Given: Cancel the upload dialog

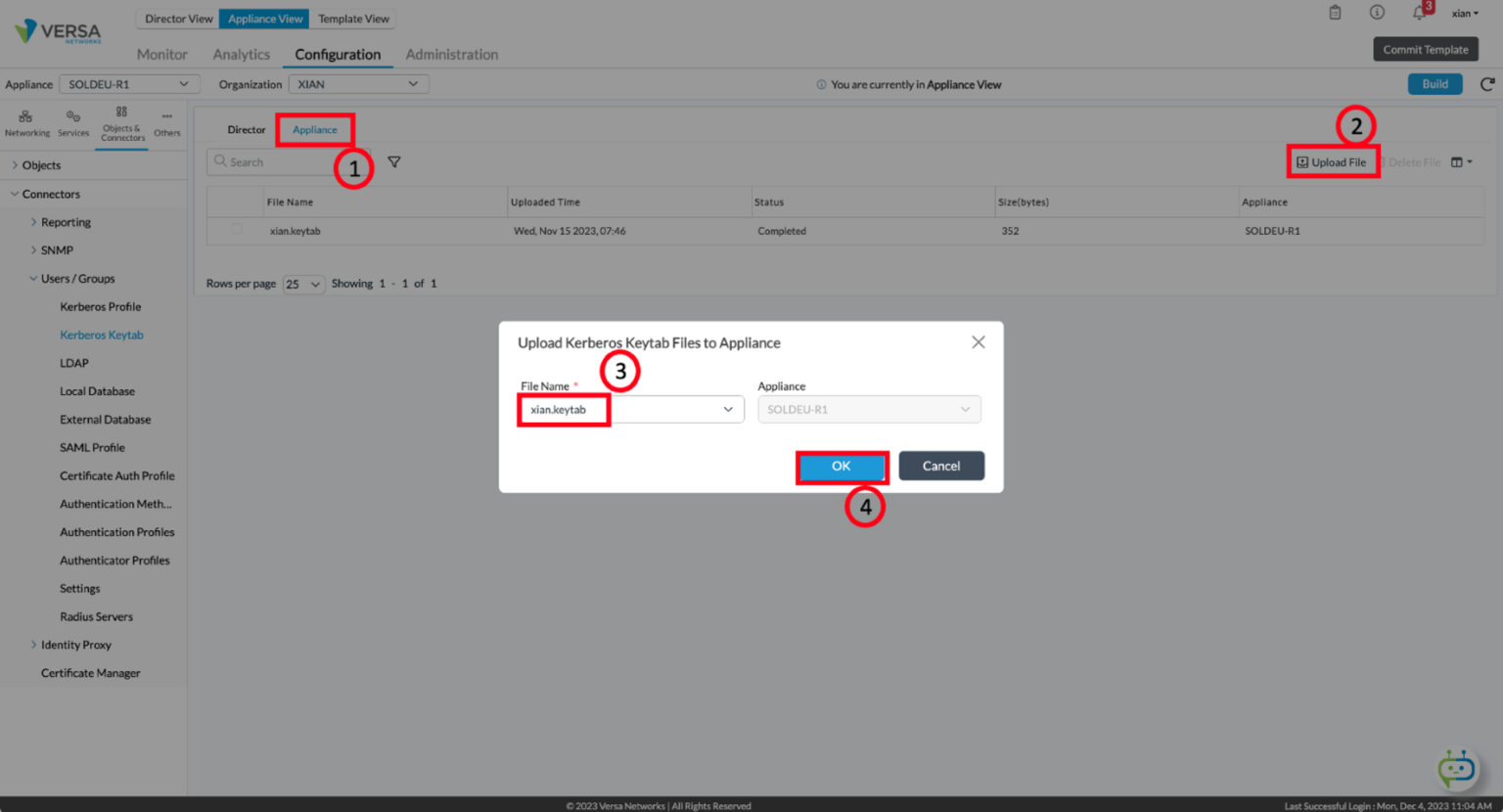Looking at the screenshot, I should click(941, 466).
